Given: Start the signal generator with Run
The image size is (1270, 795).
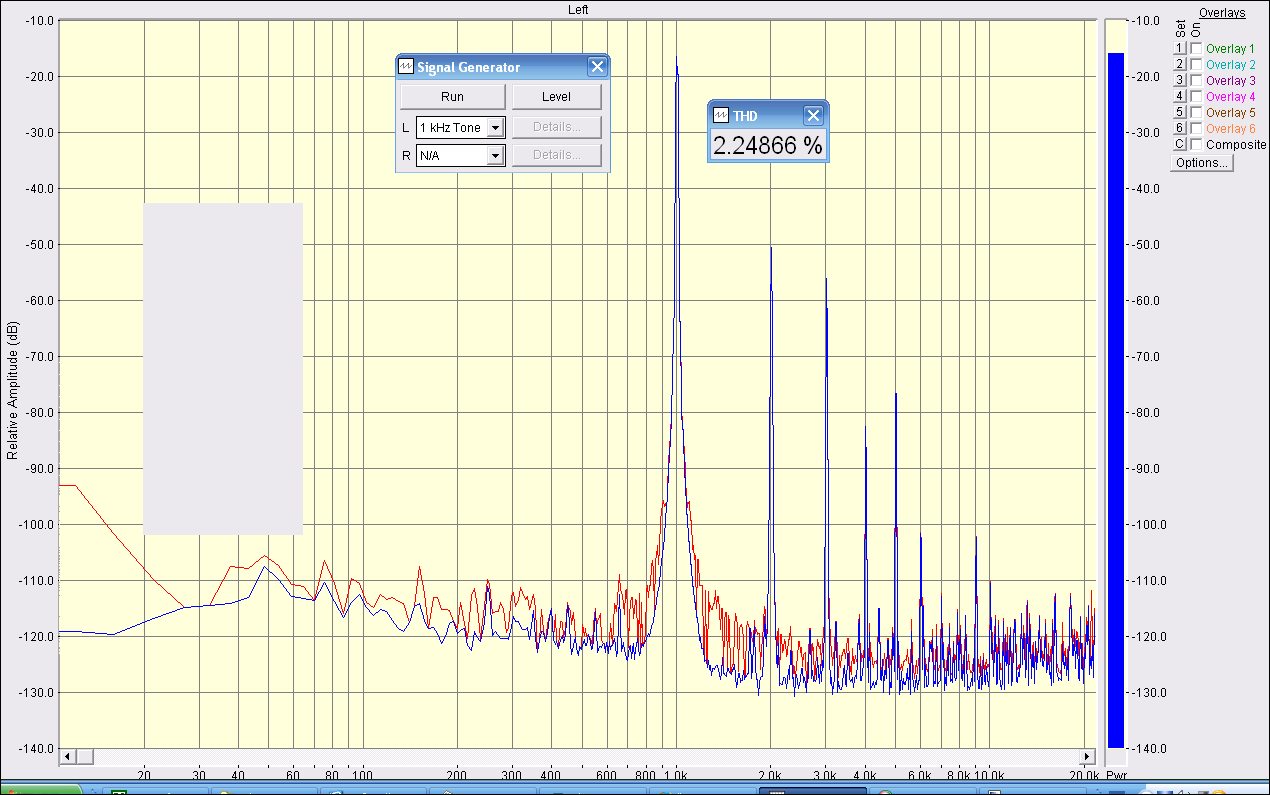Looking at the screenshot, I should 452,97.
